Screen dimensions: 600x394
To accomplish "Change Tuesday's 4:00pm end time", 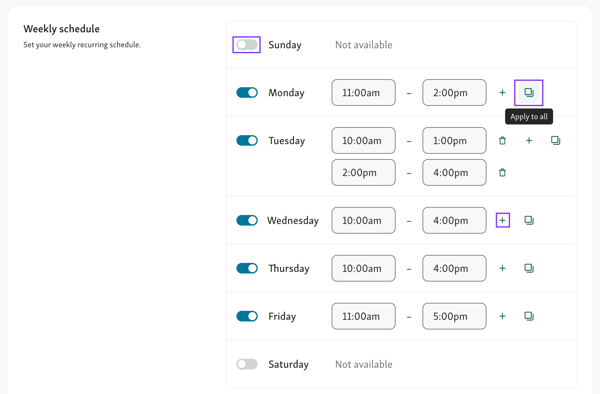I will 454,173.
